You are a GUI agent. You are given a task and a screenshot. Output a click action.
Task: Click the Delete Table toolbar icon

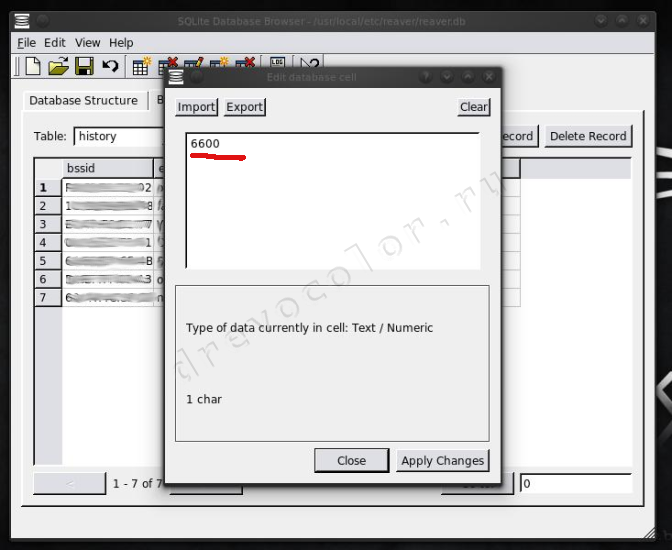point(168,63)
